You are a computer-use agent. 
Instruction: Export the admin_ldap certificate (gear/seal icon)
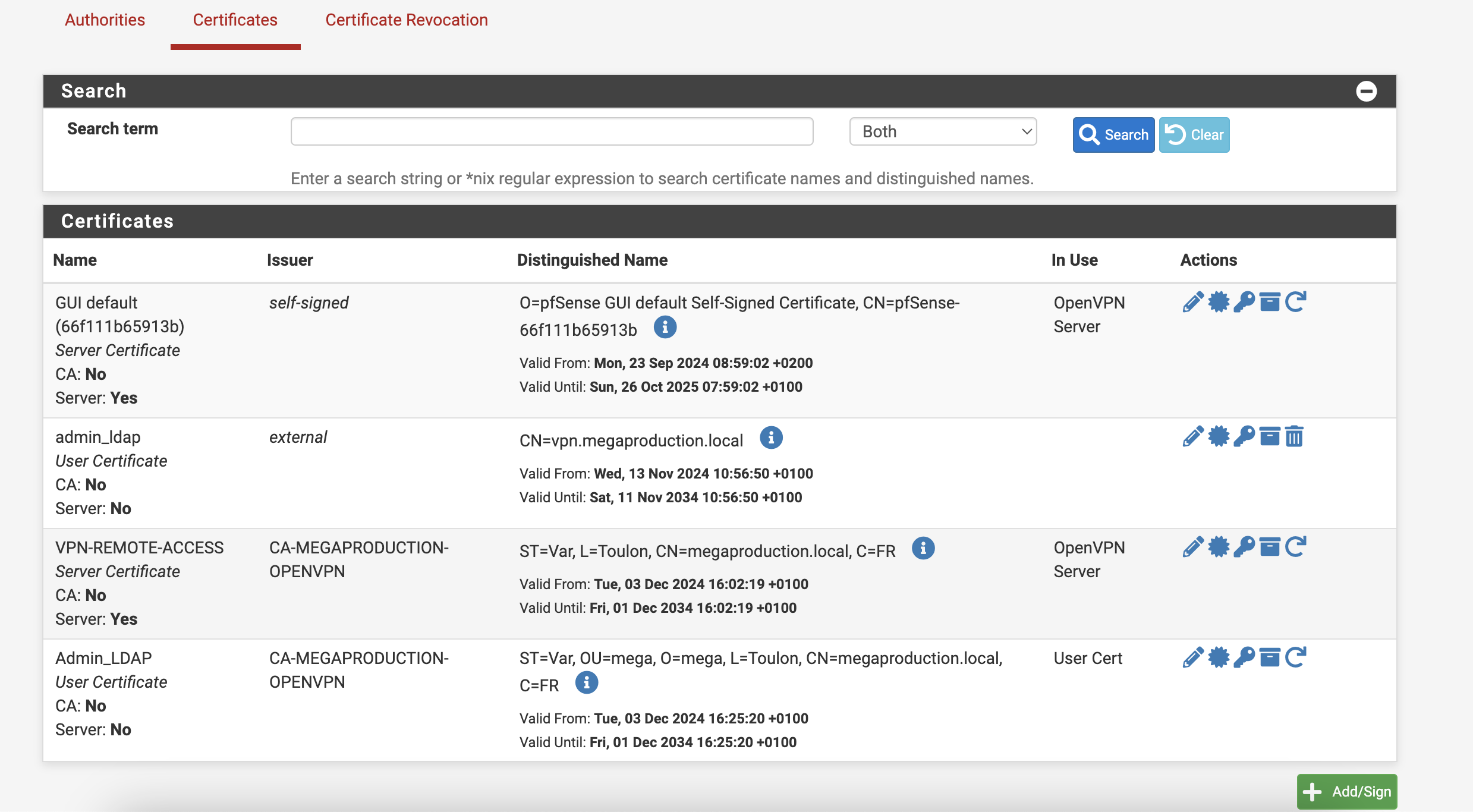coord(1219,436)
